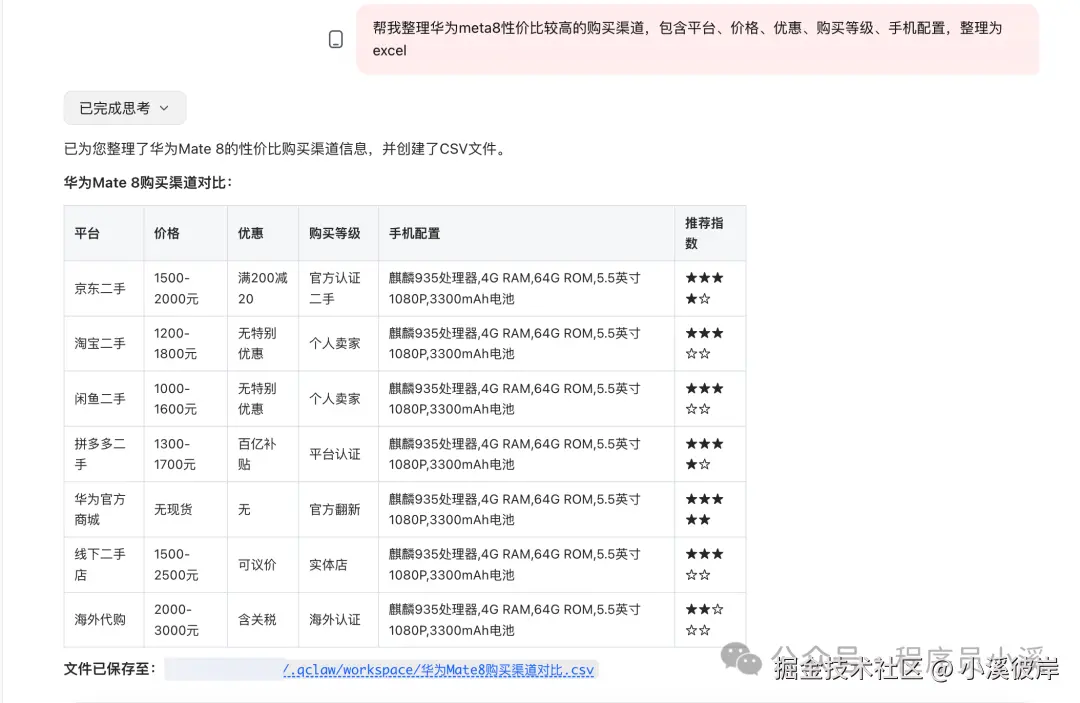Click the 线下二手店 platform cell
The width and height of the screenshot is (1080, 703).
(x=104, y=565)
